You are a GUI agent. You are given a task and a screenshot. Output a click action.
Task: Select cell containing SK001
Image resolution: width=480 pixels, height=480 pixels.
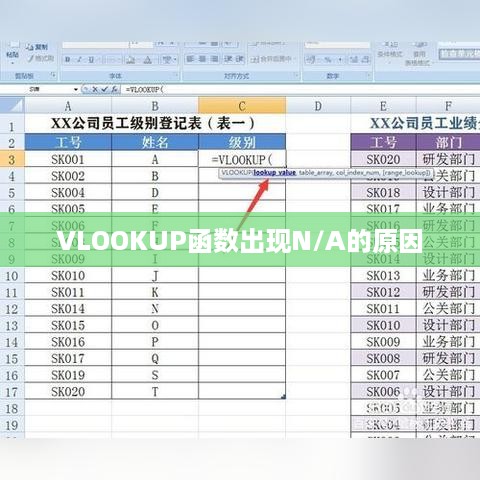[x=68, y=159]
